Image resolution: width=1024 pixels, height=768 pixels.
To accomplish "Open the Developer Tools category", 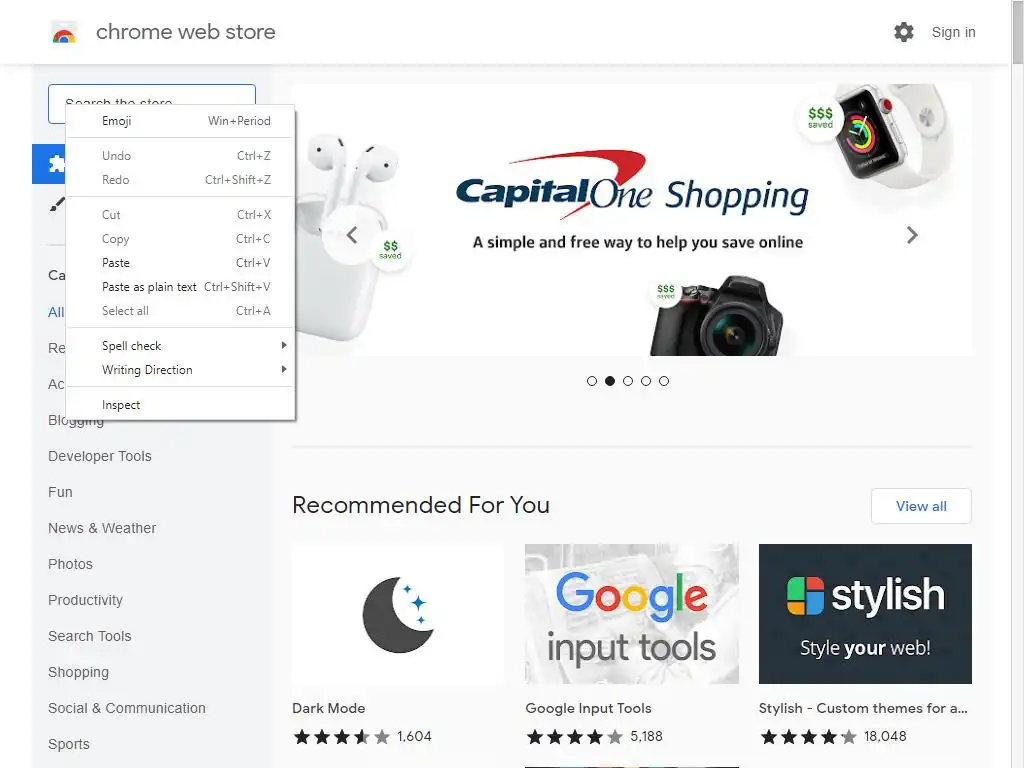I will point(99,456).
